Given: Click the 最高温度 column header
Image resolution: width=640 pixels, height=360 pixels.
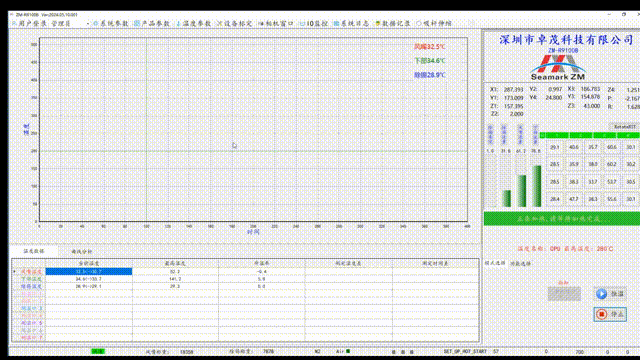Looking at the screenshot, I should click(x=175, y=264).
